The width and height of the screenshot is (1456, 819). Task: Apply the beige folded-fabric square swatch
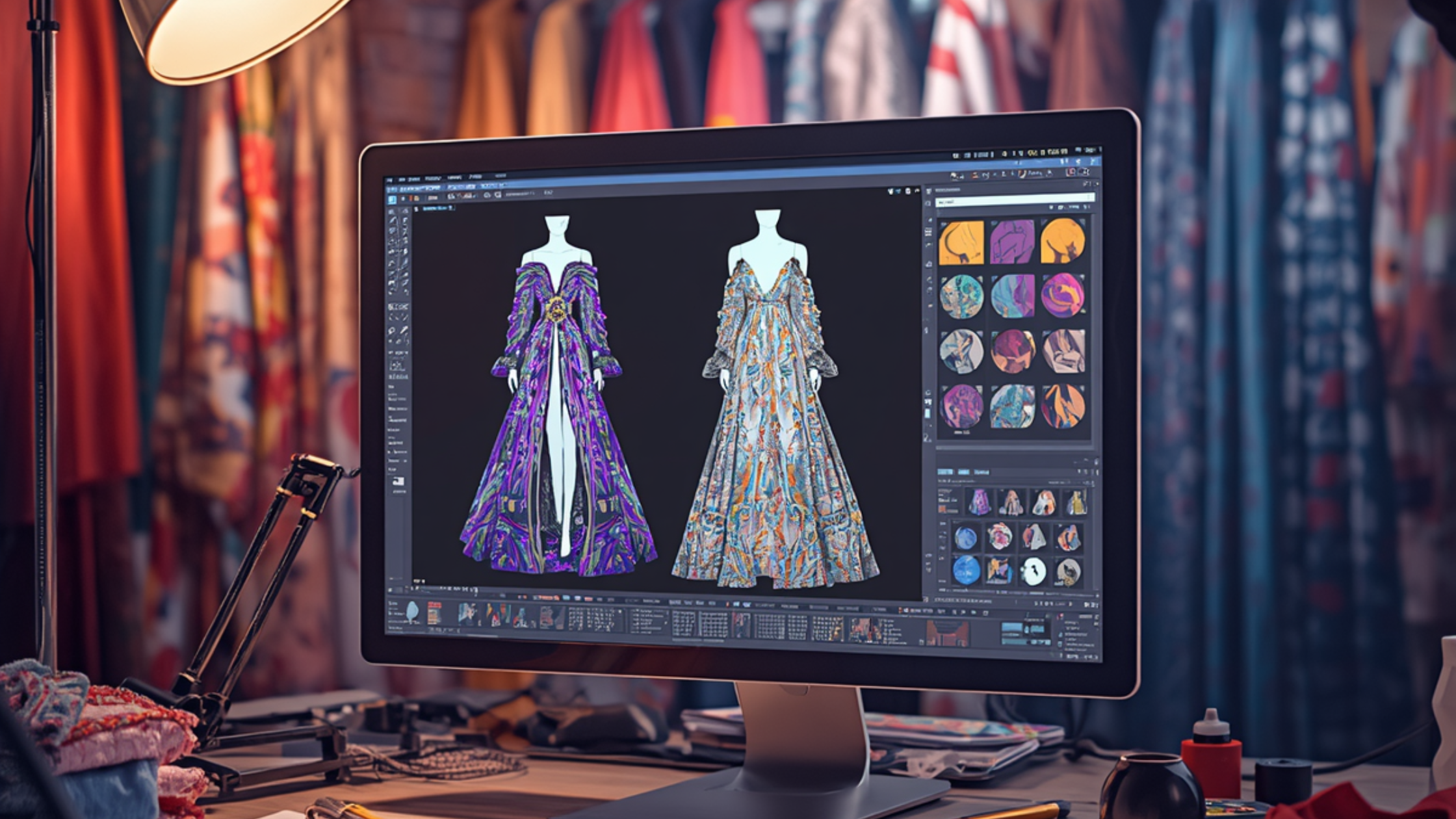[x=1064, y=351]
